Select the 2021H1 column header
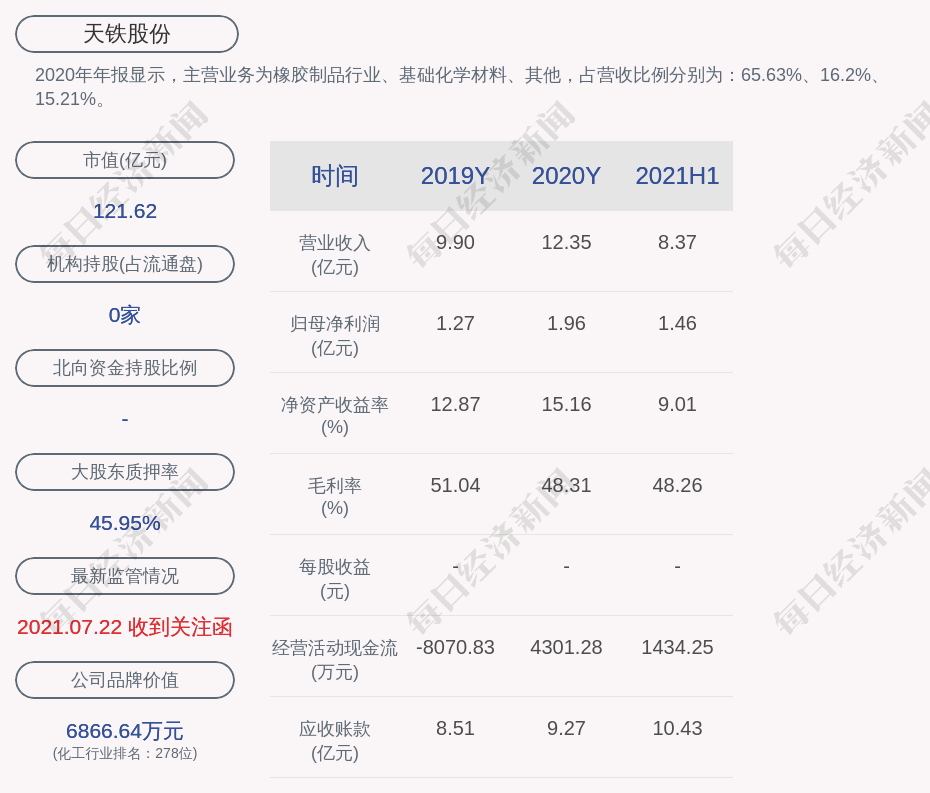Image resolution: width=930 pixels, height=793 pixels. pyautogui.click(x=677, y=176)
